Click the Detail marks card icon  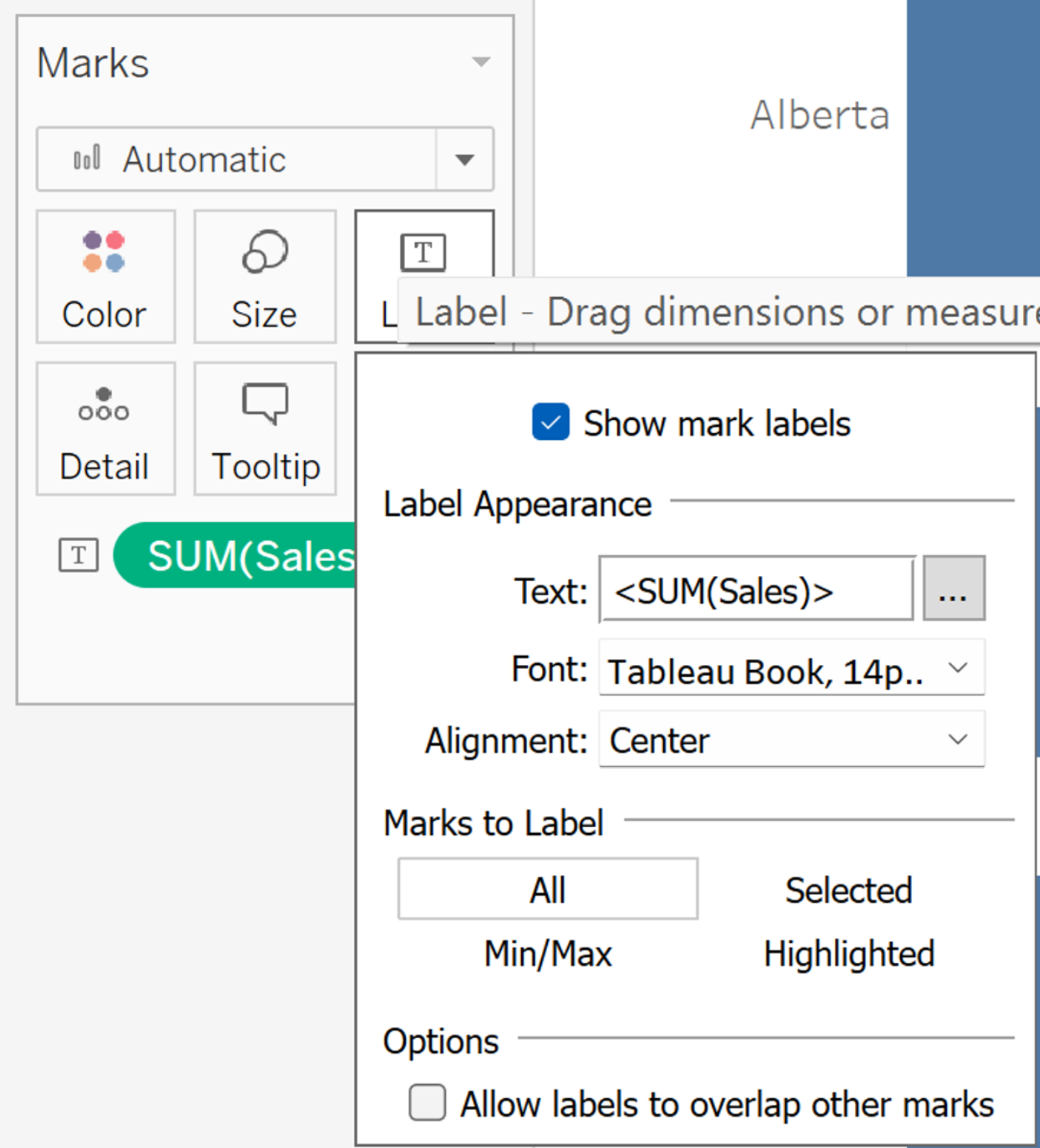104,404
